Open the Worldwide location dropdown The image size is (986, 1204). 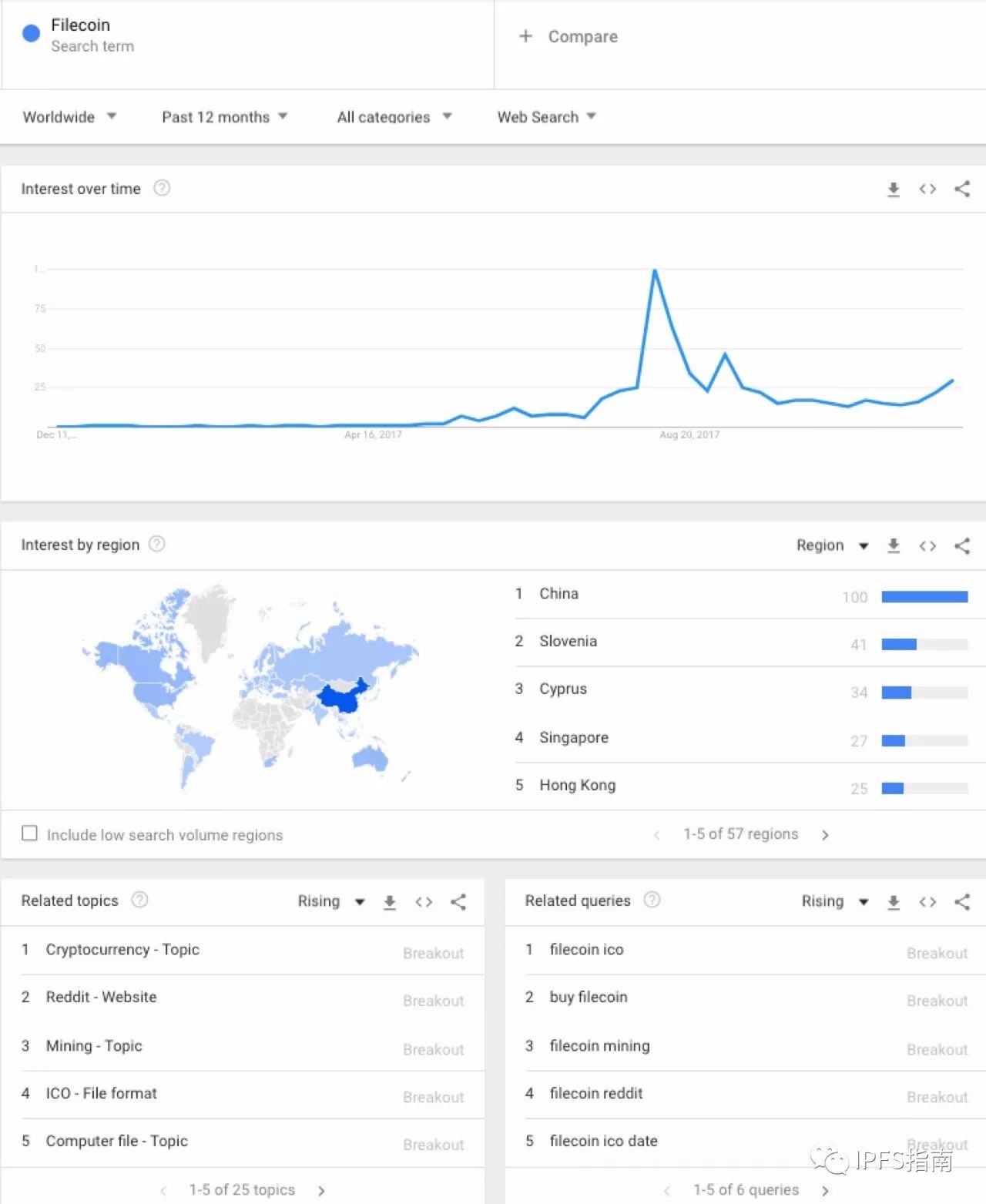click(x=69, y=117)
